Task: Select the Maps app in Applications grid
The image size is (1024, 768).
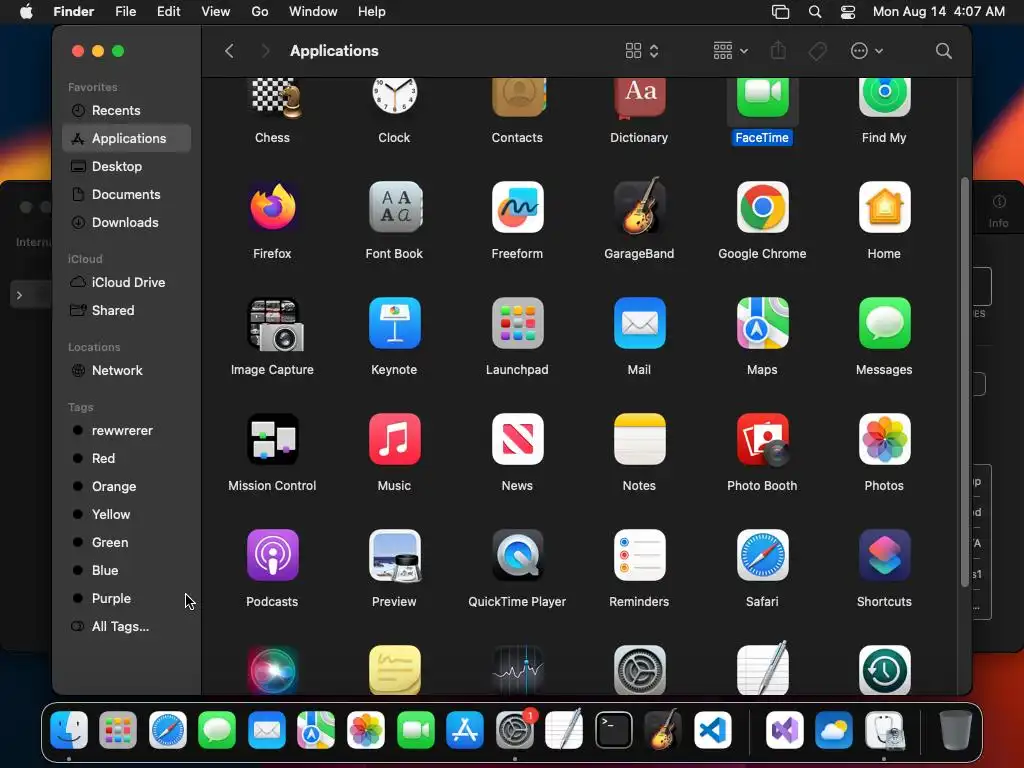Action: (x=762, y=323)
